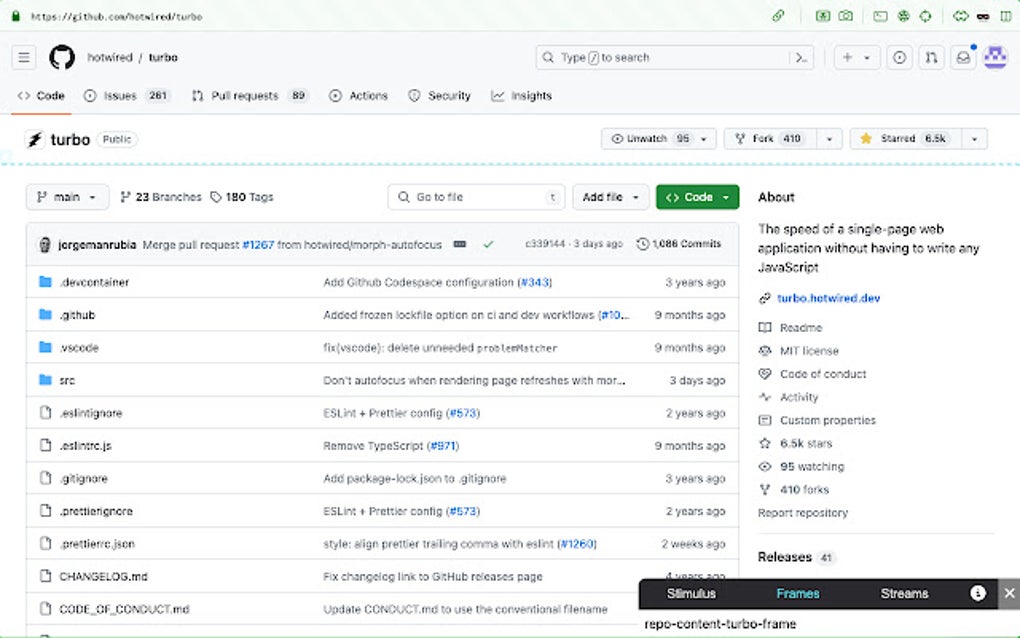The image size is (1020, 638).
Task: Open the sidebar hamburger menu icon
Action: tap(23, 57)
